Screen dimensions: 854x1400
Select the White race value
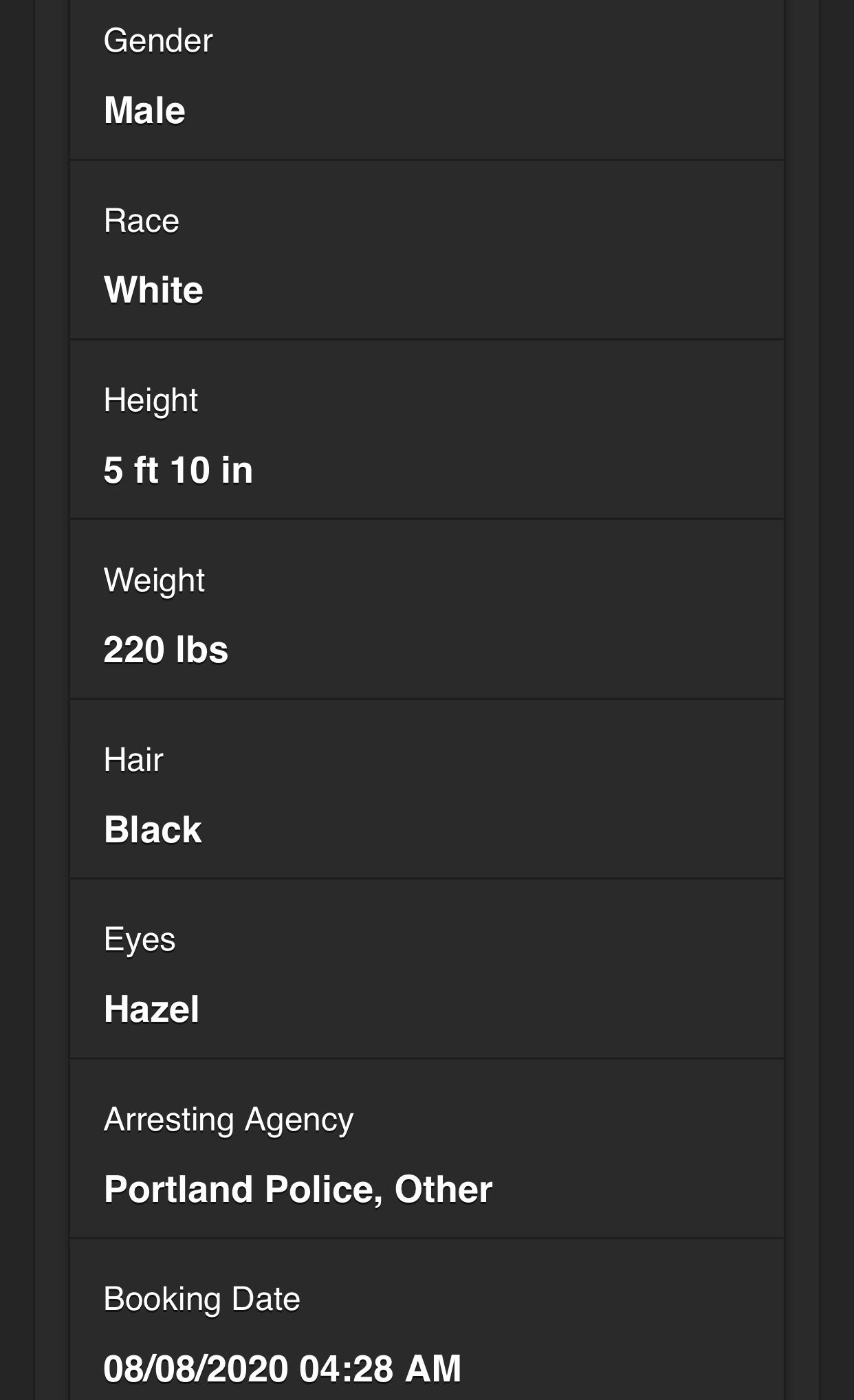[x=153, y=289]
